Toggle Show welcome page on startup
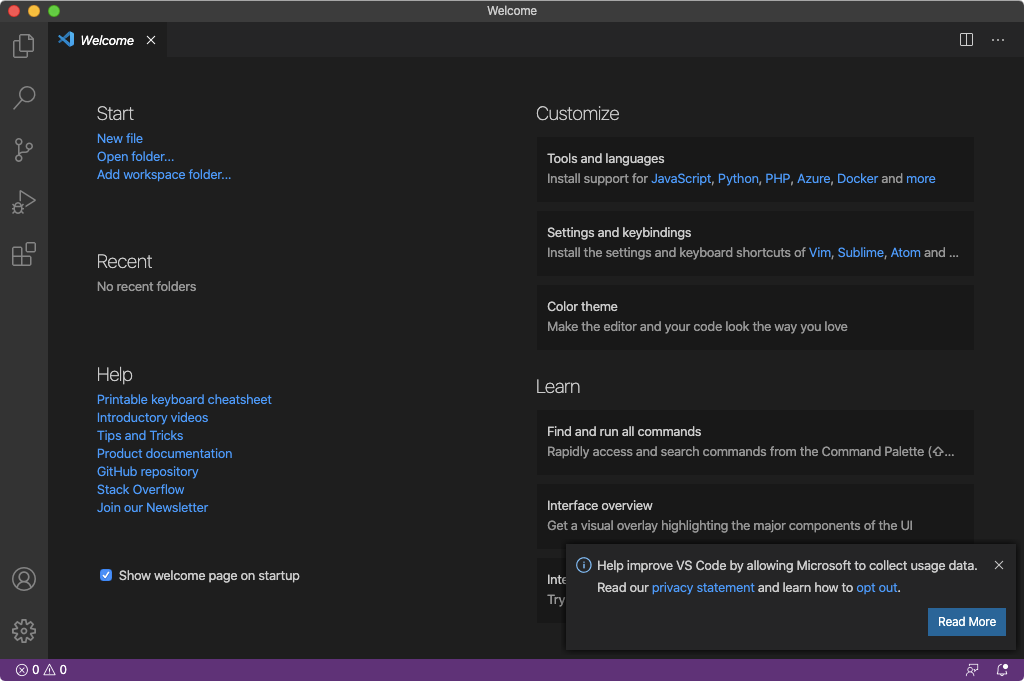 coord(106,575)
